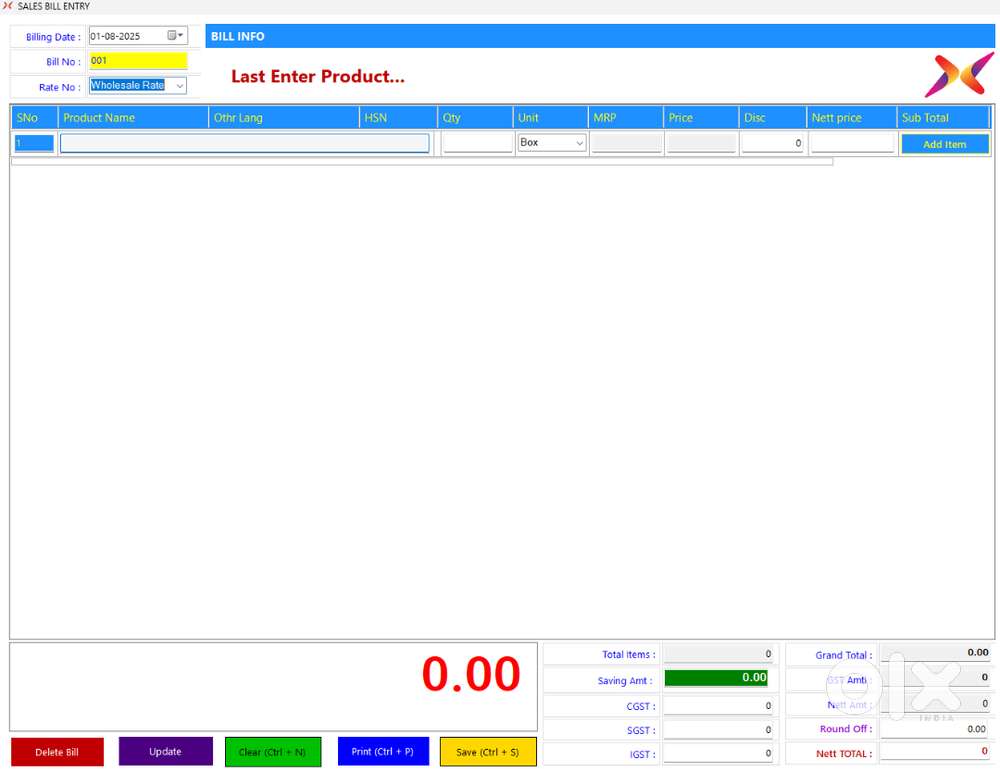Click the colorful X logo at top right
This screenshot has height=769, width=1000.
(x=958, y=75)
